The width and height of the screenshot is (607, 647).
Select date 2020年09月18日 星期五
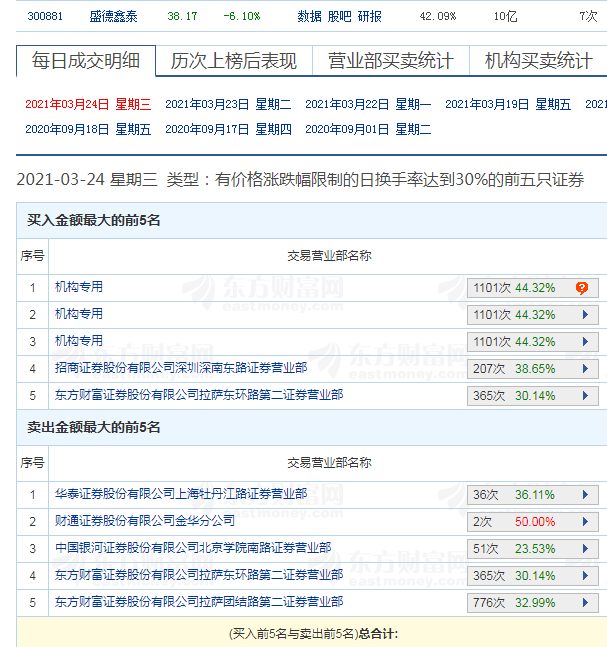[88, 129]
